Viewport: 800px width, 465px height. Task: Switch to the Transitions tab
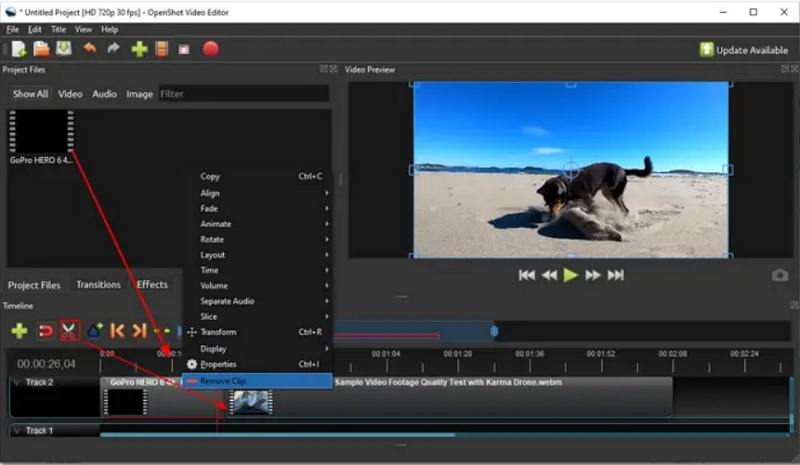pyautogui.click(x=98, y=285)
